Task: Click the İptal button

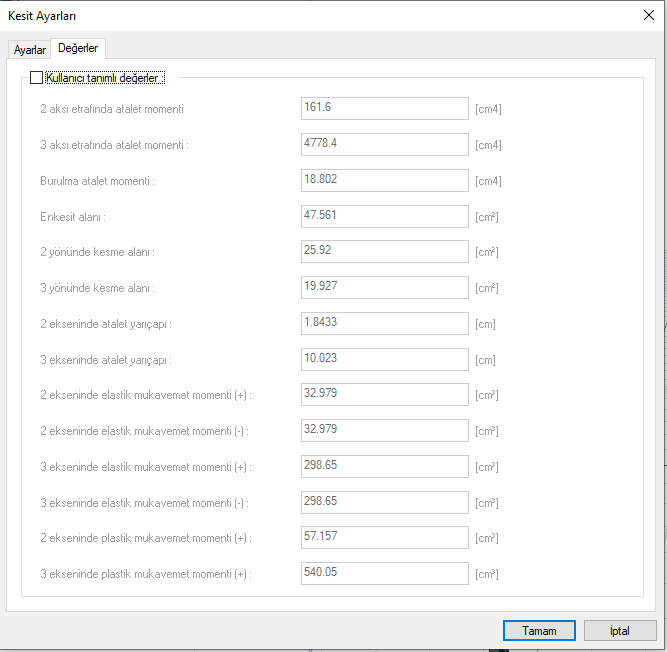Action: tap(619, 631)
